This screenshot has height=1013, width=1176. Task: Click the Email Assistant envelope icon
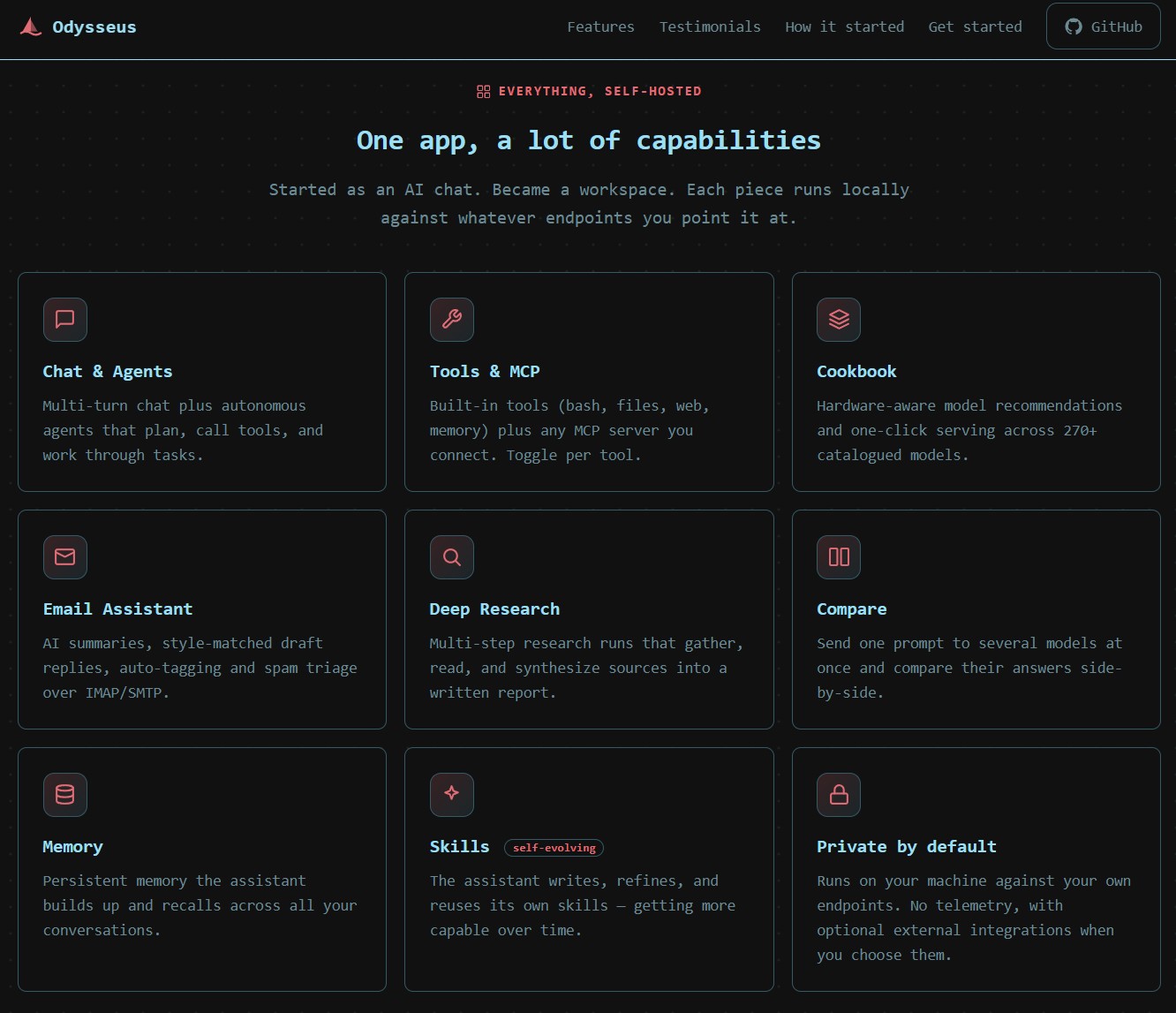point(65,557)
